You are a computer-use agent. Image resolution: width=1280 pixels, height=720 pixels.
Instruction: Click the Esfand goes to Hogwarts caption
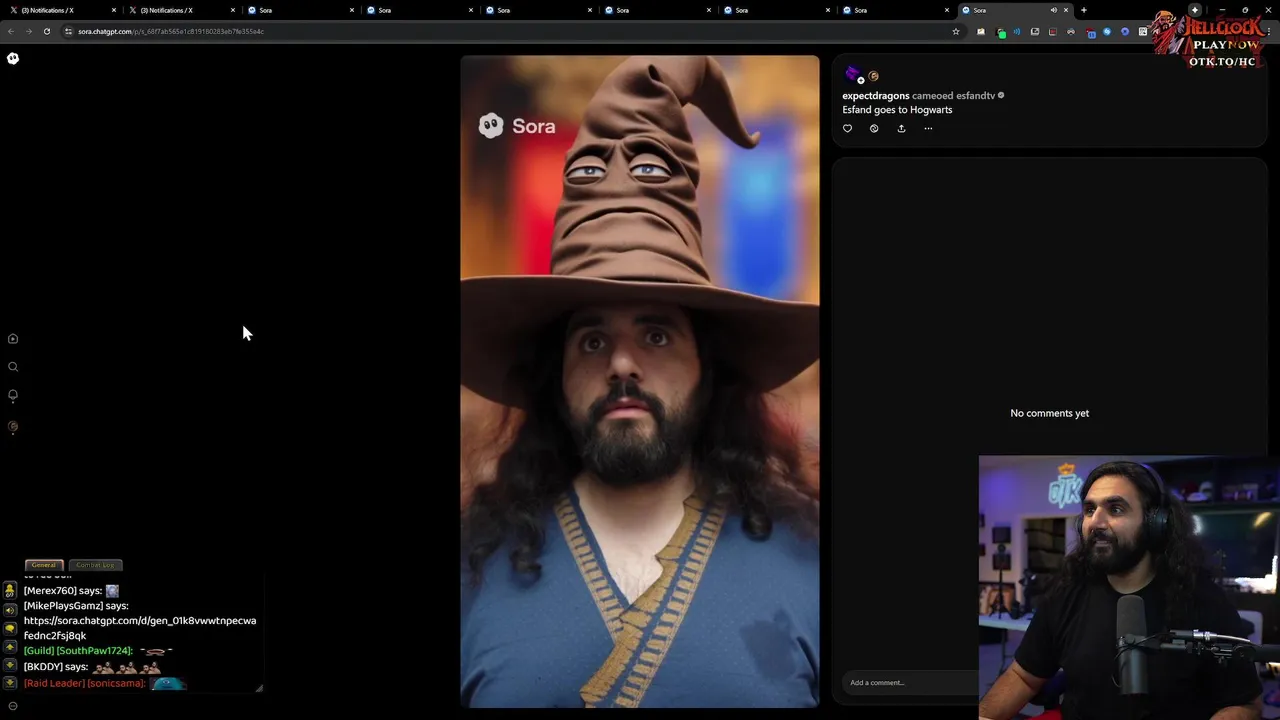coord(897,110)
